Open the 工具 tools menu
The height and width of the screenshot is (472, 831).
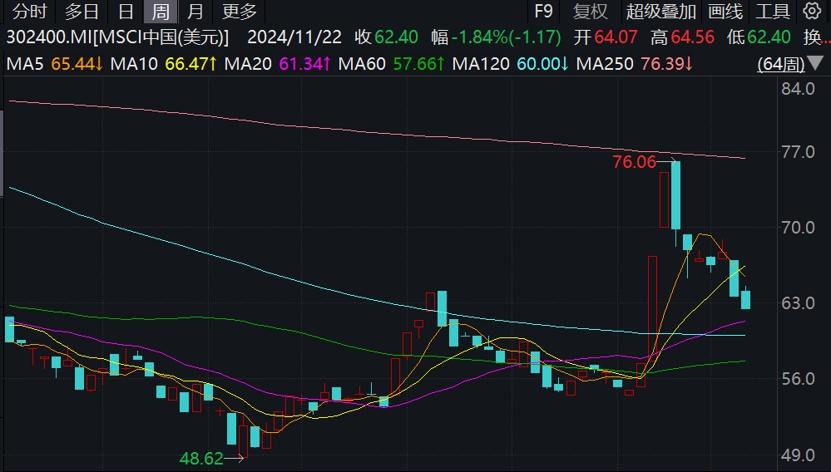point(773,11)
